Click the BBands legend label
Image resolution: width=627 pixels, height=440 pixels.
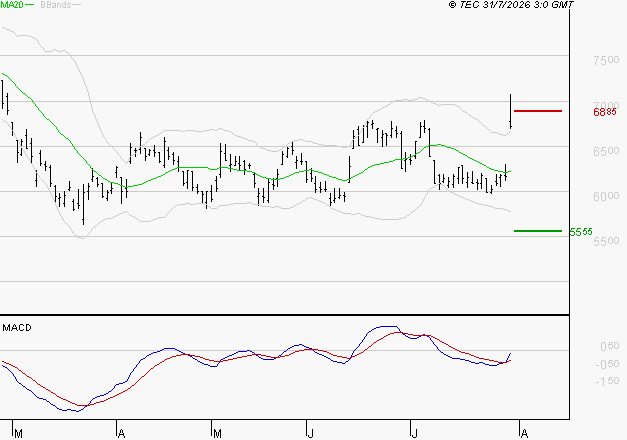click(x=55, y=5)
